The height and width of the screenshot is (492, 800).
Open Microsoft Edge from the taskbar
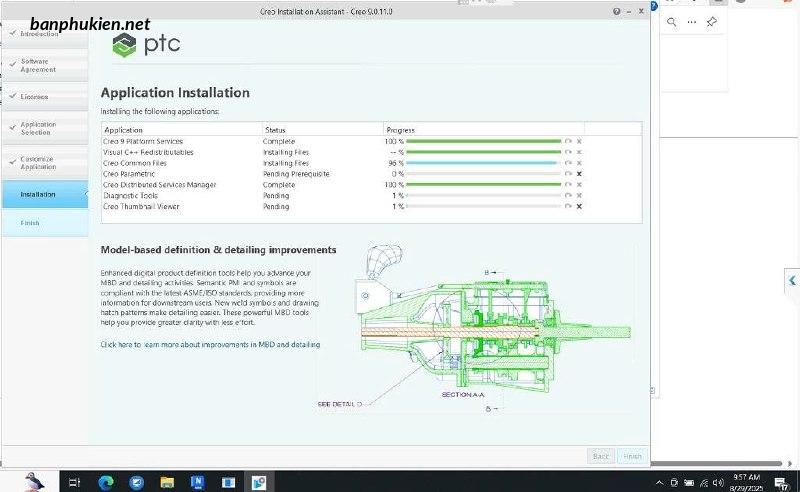[x=106, y=482]
